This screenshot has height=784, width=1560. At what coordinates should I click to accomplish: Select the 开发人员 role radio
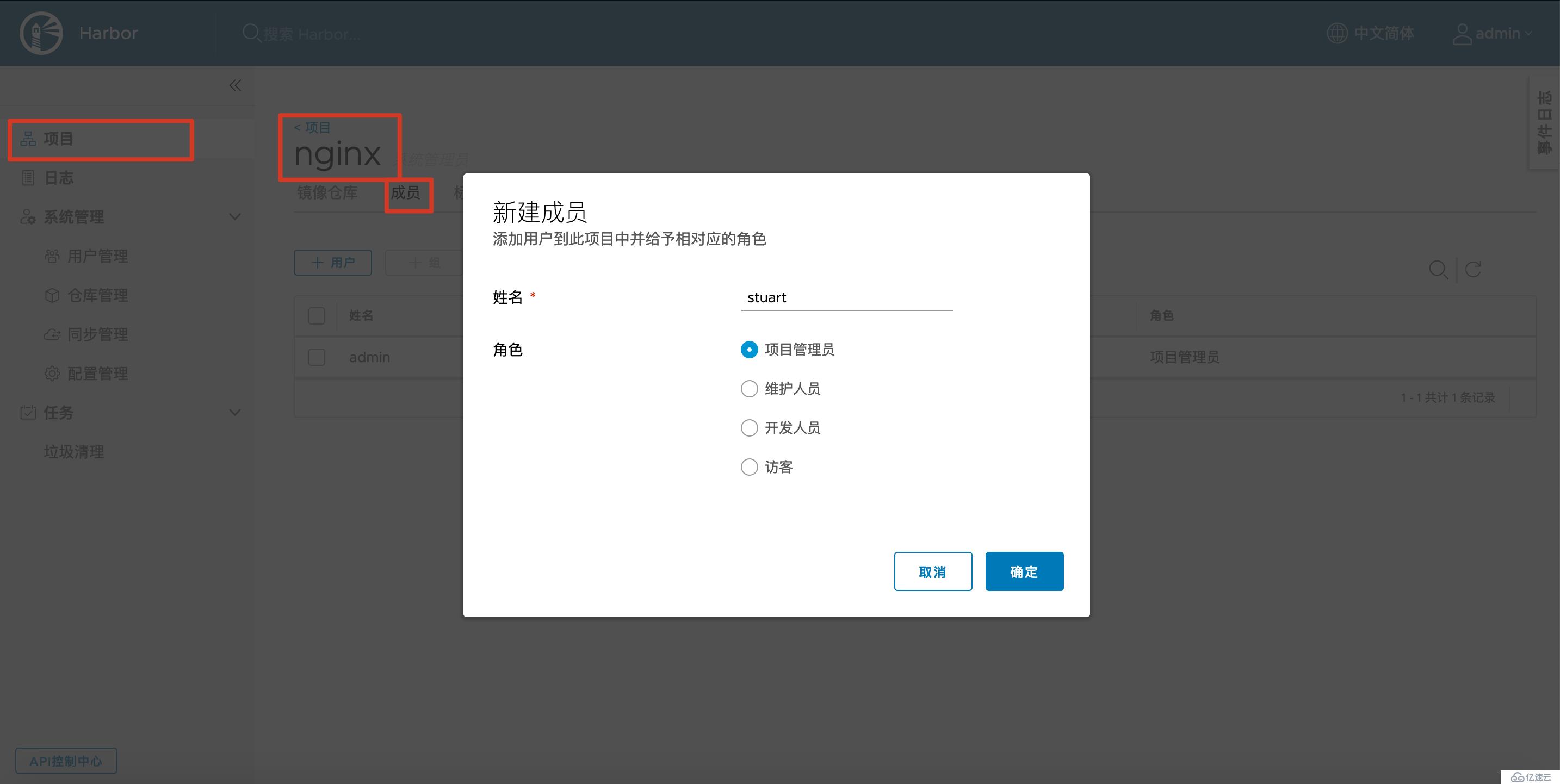point(749,428)
